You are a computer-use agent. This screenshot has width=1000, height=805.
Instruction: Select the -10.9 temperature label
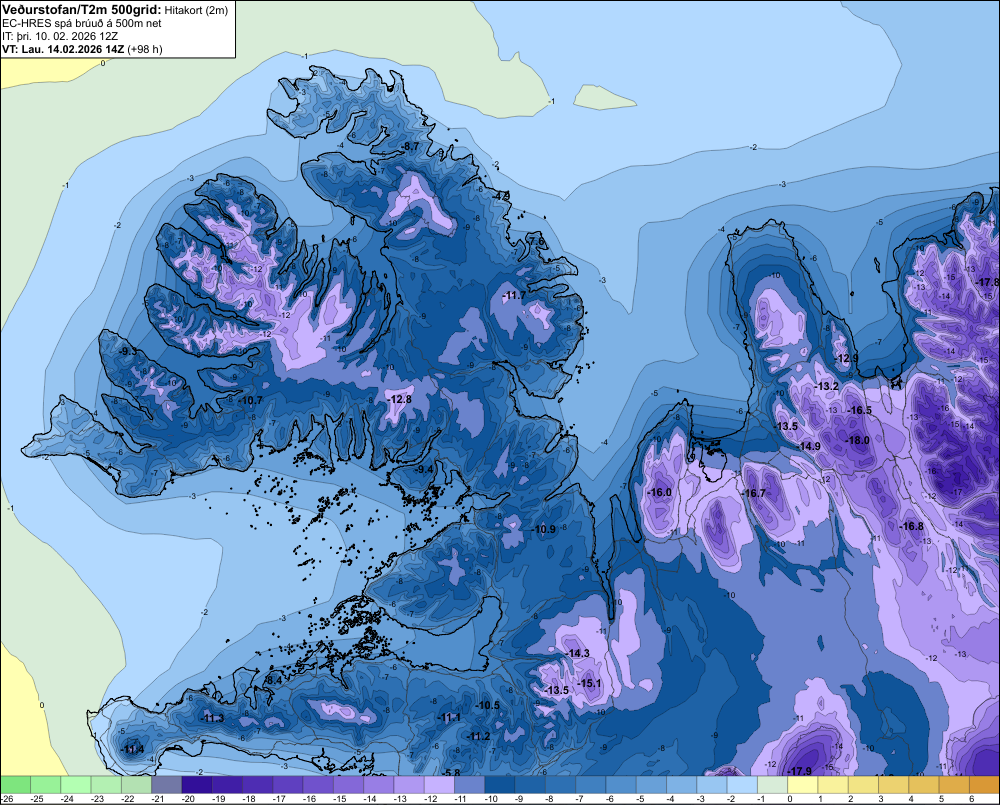pyautogui.click(x=543, y=529)
